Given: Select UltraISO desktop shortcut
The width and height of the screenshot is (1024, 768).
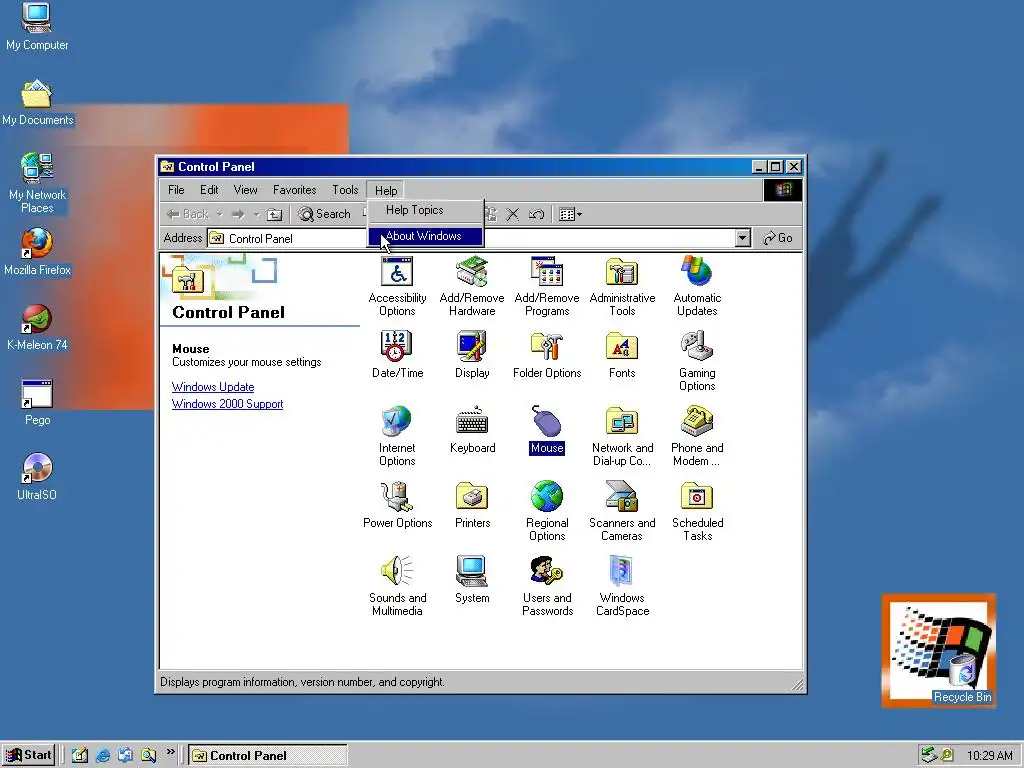Looking at the screenshot, I should (37, 477).
